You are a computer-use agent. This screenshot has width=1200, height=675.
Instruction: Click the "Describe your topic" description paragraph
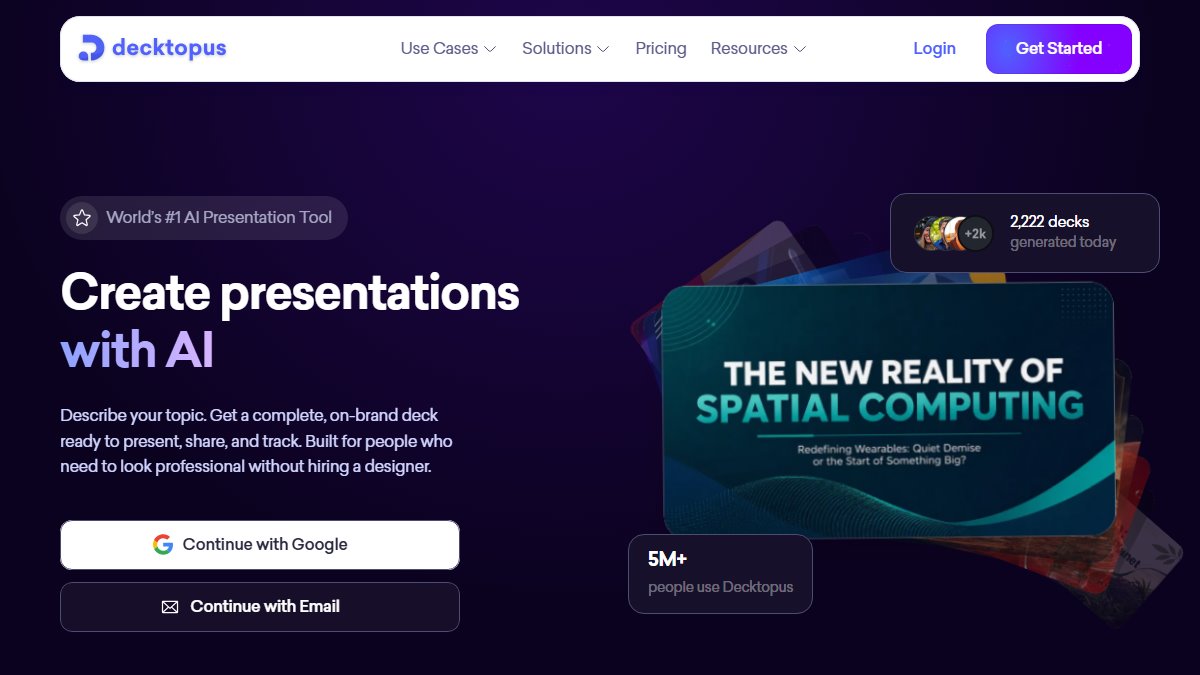coord(256,440)
